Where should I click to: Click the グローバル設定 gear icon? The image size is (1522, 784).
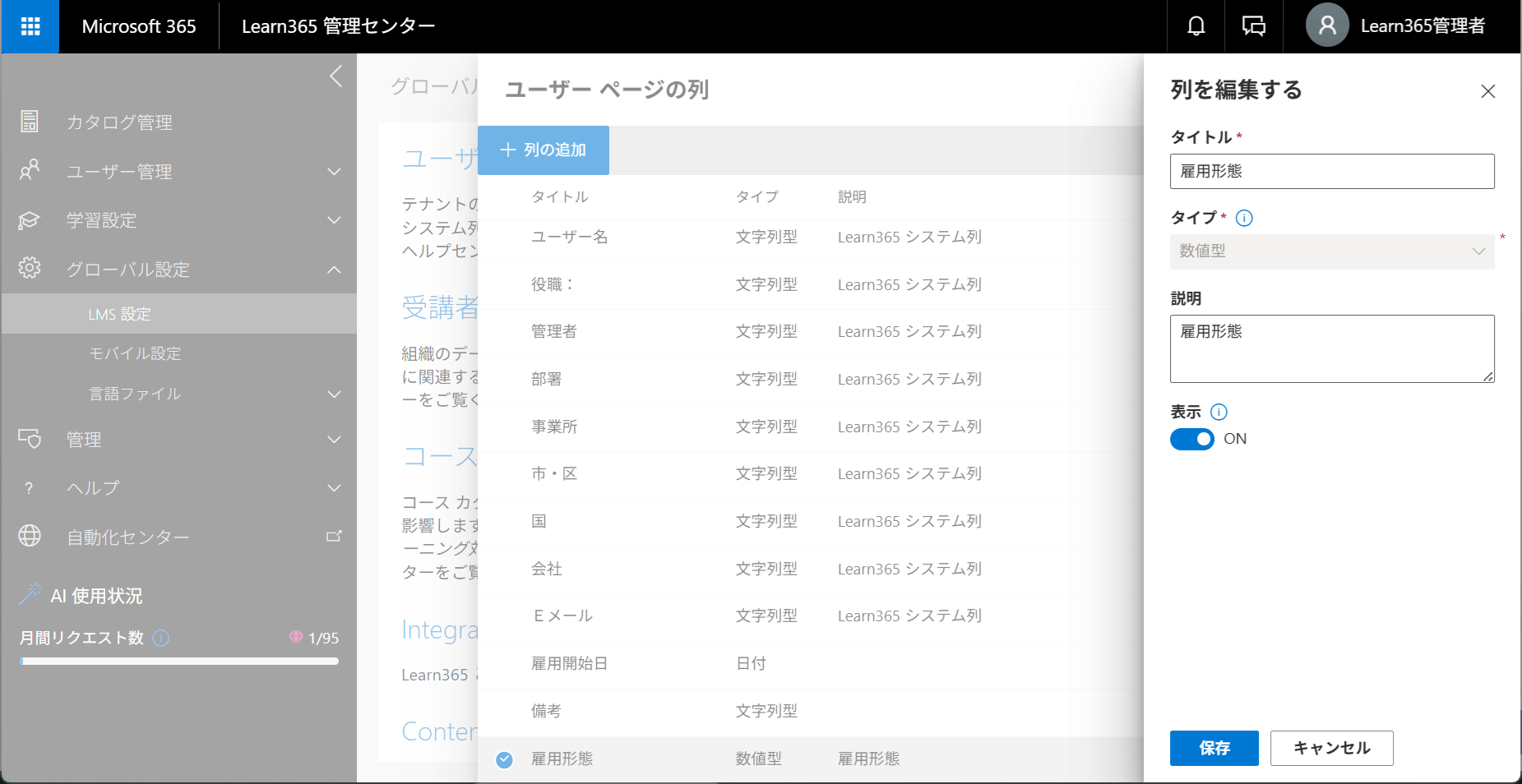click(30, 268)
